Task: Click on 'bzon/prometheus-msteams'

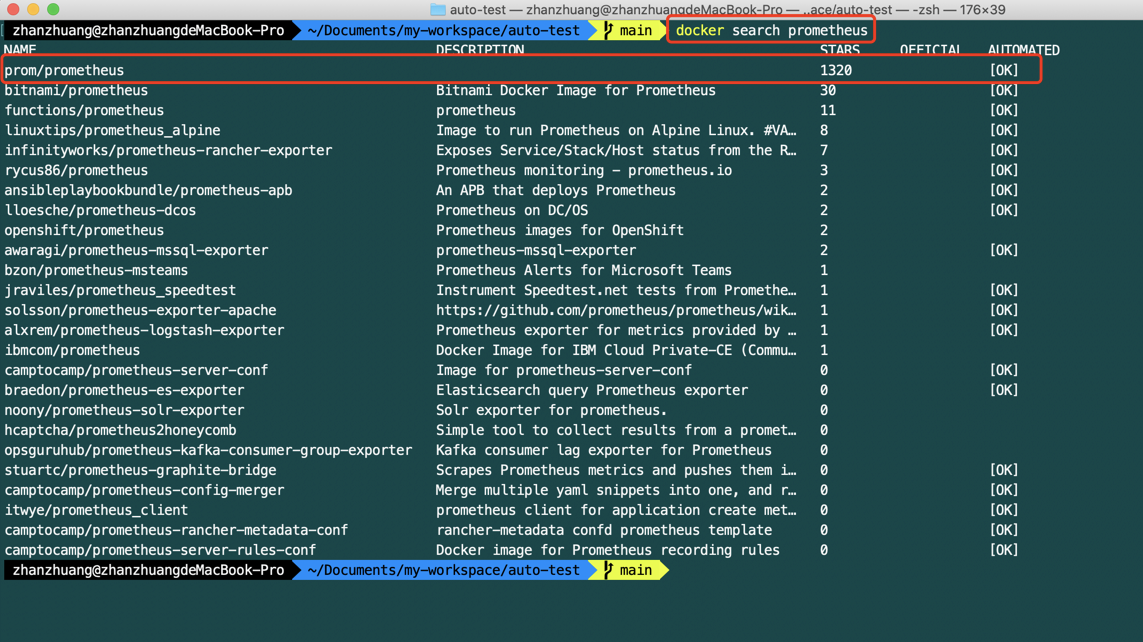Action: (x=96, y=270)
